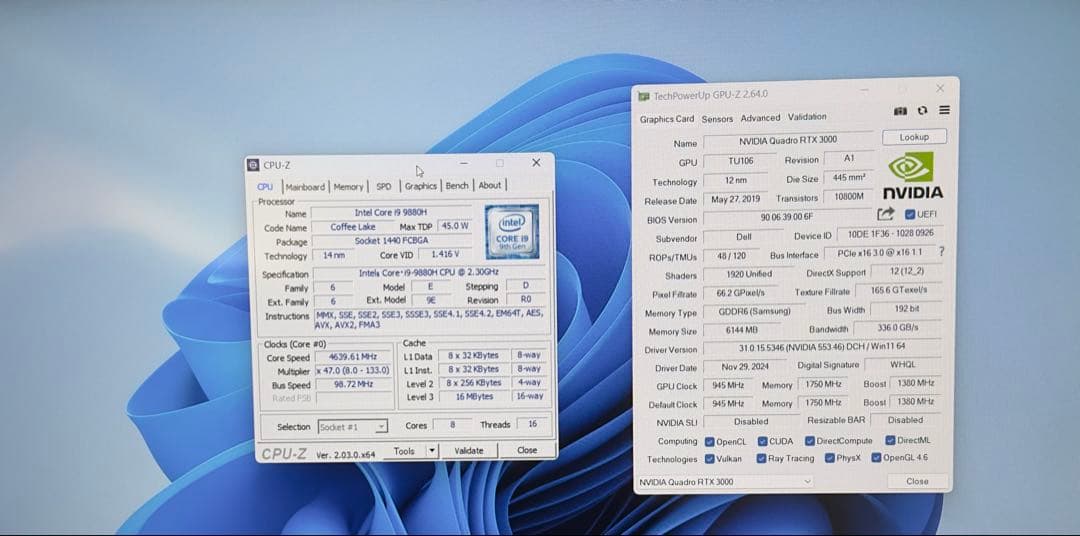This screenshot has width=1080, height=536.
Task: Toggle the DirectCompute checkbox
Action: click(x=810, y=441)
